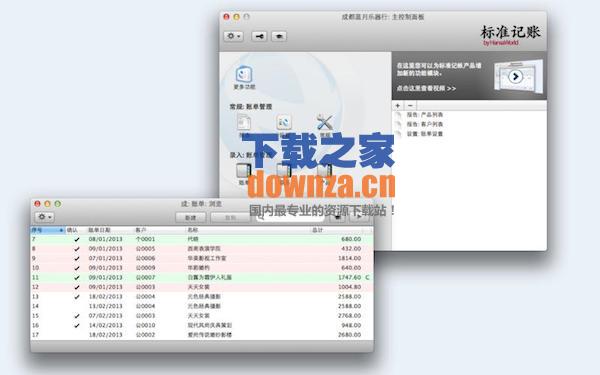Open the wrench and screwdriver settings icon
This screenshot has width=600, height=375.
[x=325, y=122]
